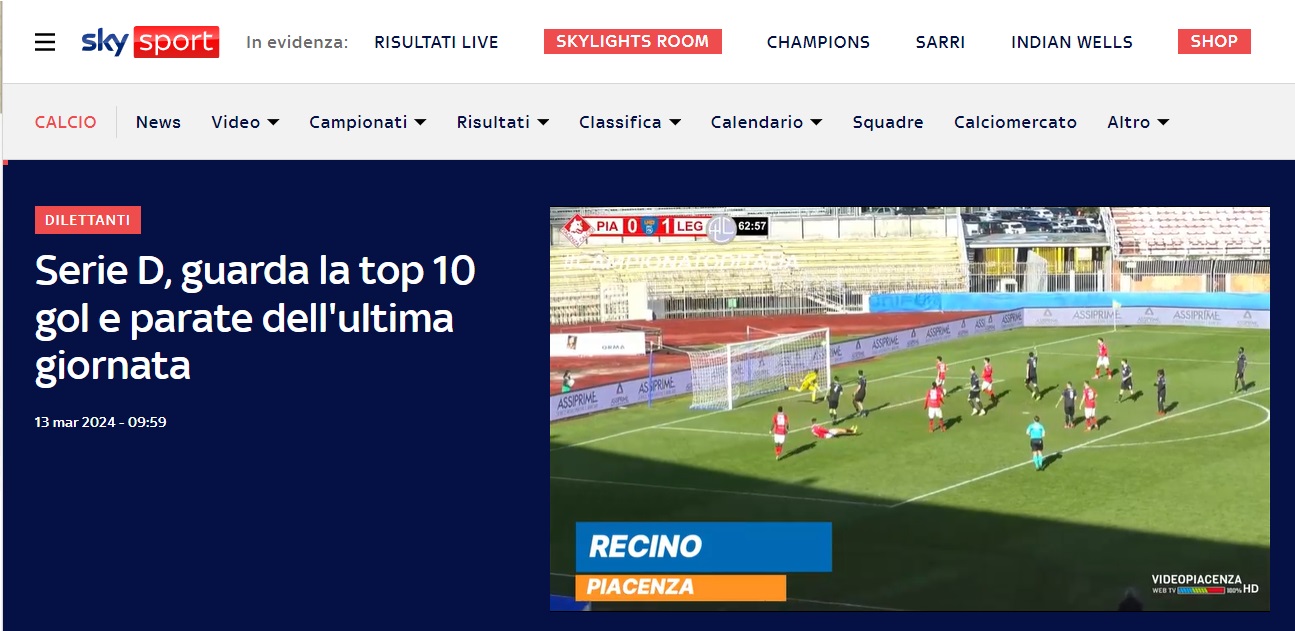1295x631 pixels.
Task: Select the CALCIO section label
Action: coord(66,122)
